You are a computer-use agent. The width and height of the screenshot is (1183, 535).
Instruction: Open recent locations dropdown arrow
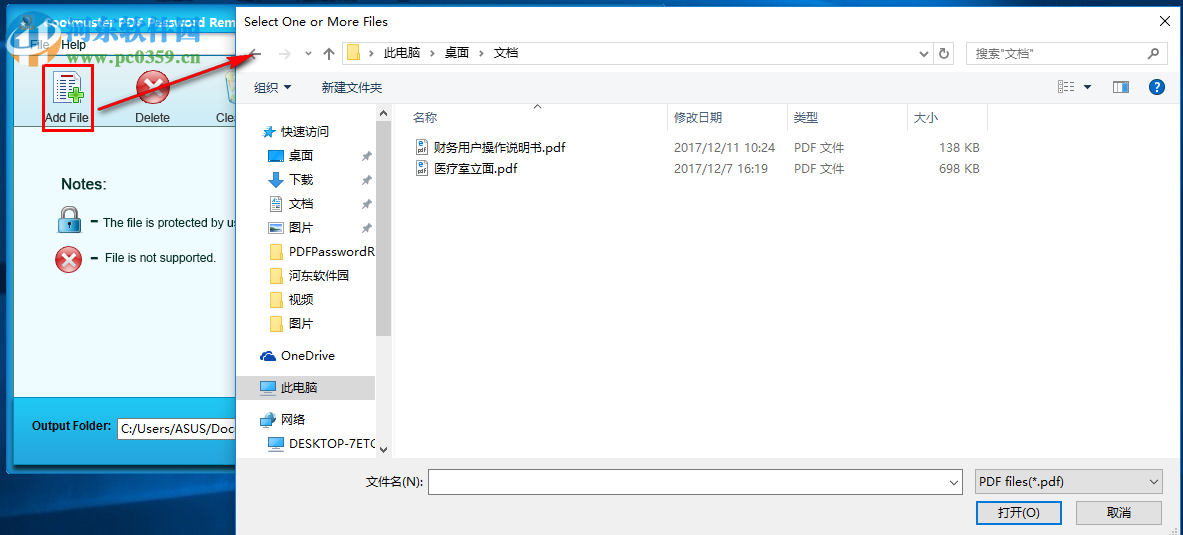point(308,54)
